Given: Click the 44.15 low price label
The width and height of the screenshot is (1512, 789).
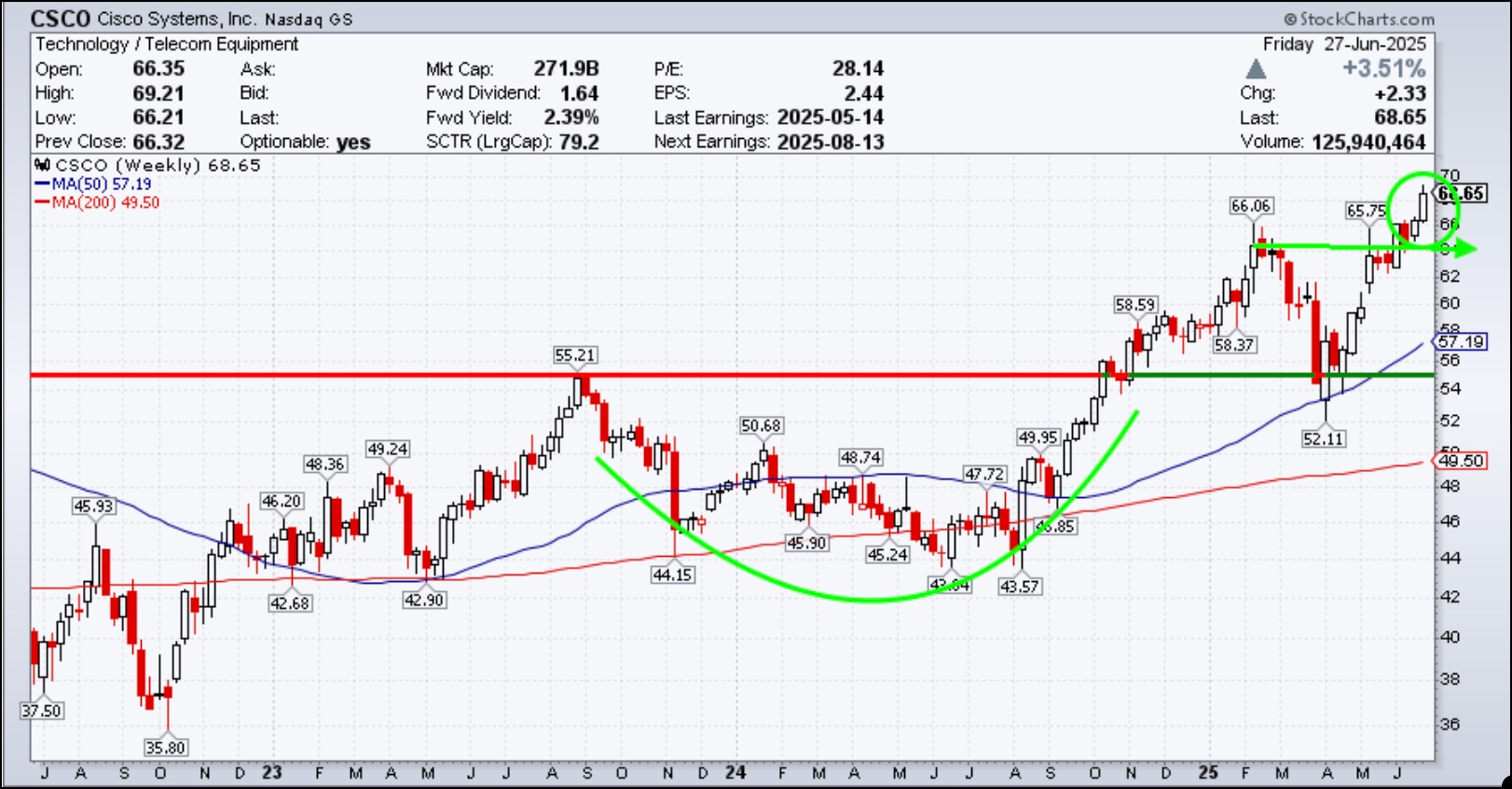Looking at the screenshot, I should pos(672,575).
